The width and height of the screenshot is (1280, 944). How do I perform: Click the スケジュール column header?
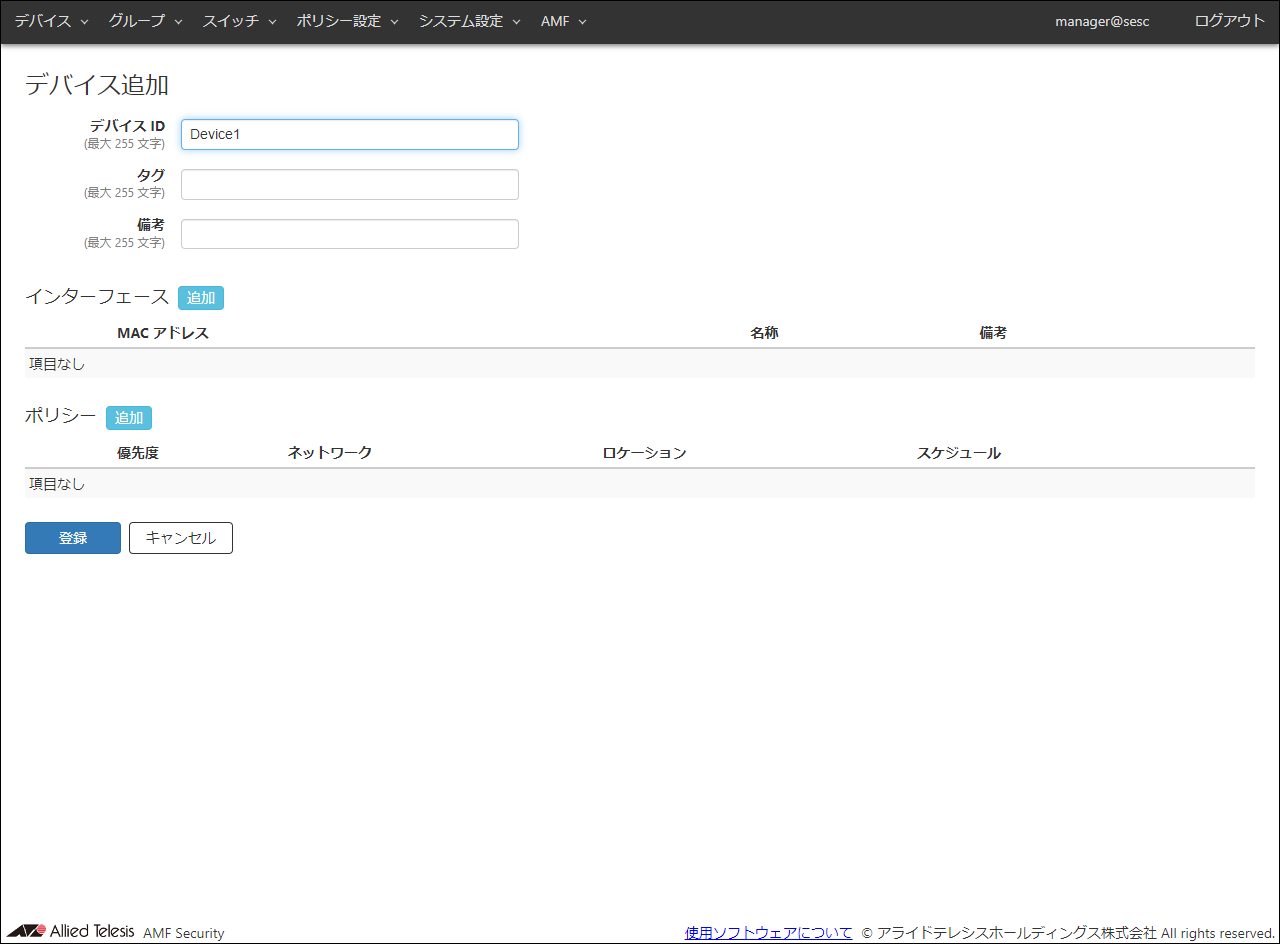[958, 453]
